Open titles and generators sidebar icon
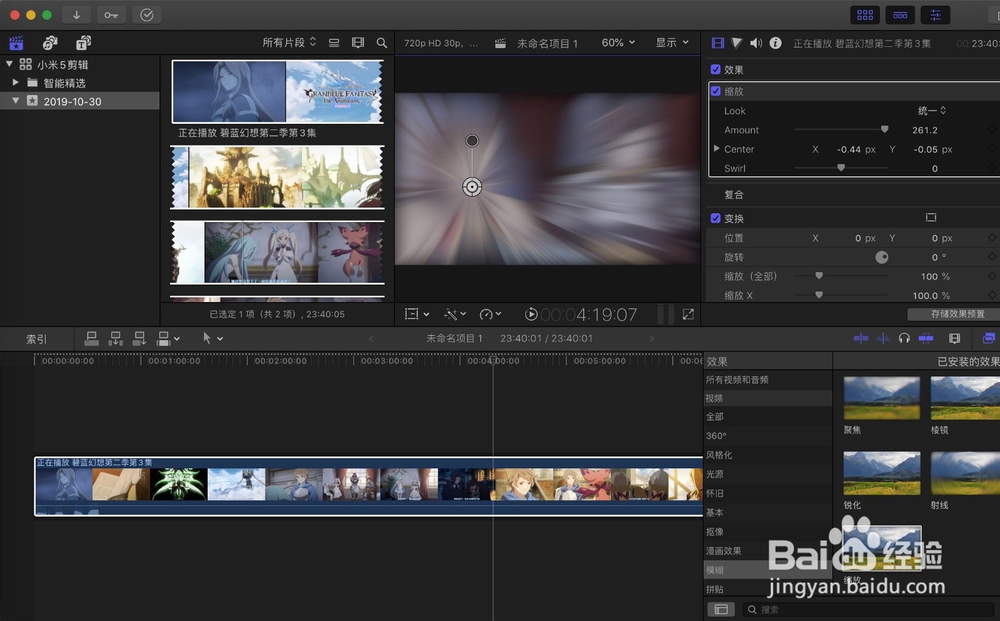1000x621 pixels. (x=84, y=43)
